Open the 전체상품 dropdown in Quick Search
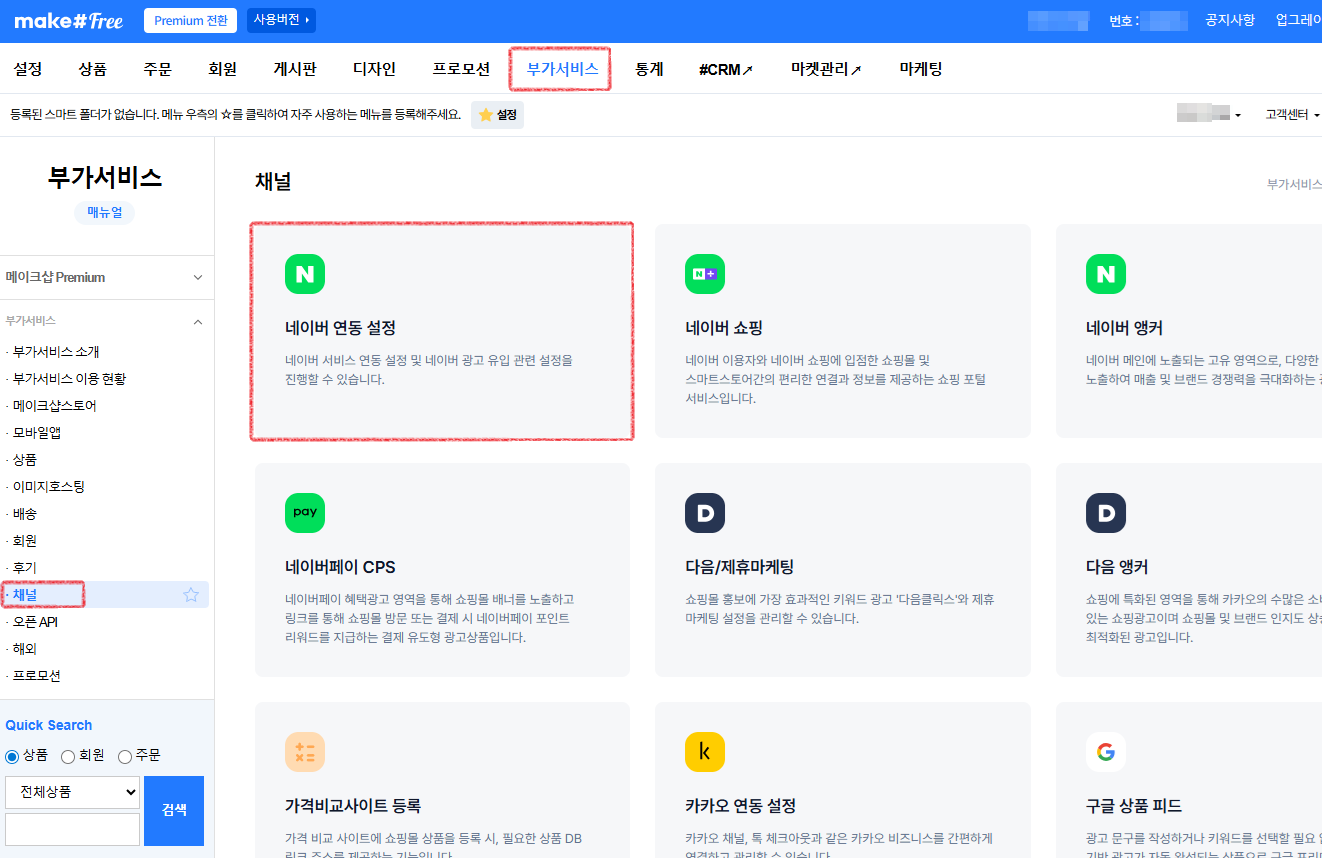This screenshot has width=1322, height=858. pos(72,791)
